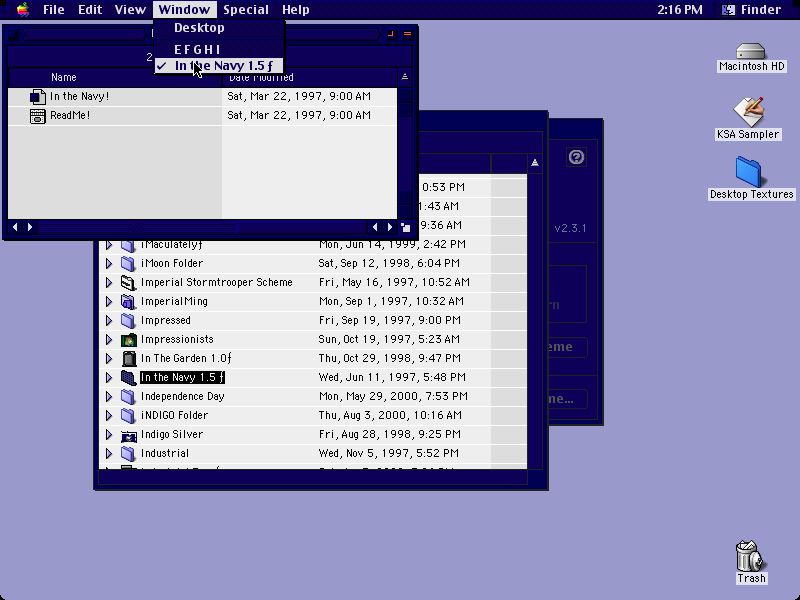Screen dimensions: 800x600
Task: Select the ImperialMing folder icon
Action: pos(129,302)
